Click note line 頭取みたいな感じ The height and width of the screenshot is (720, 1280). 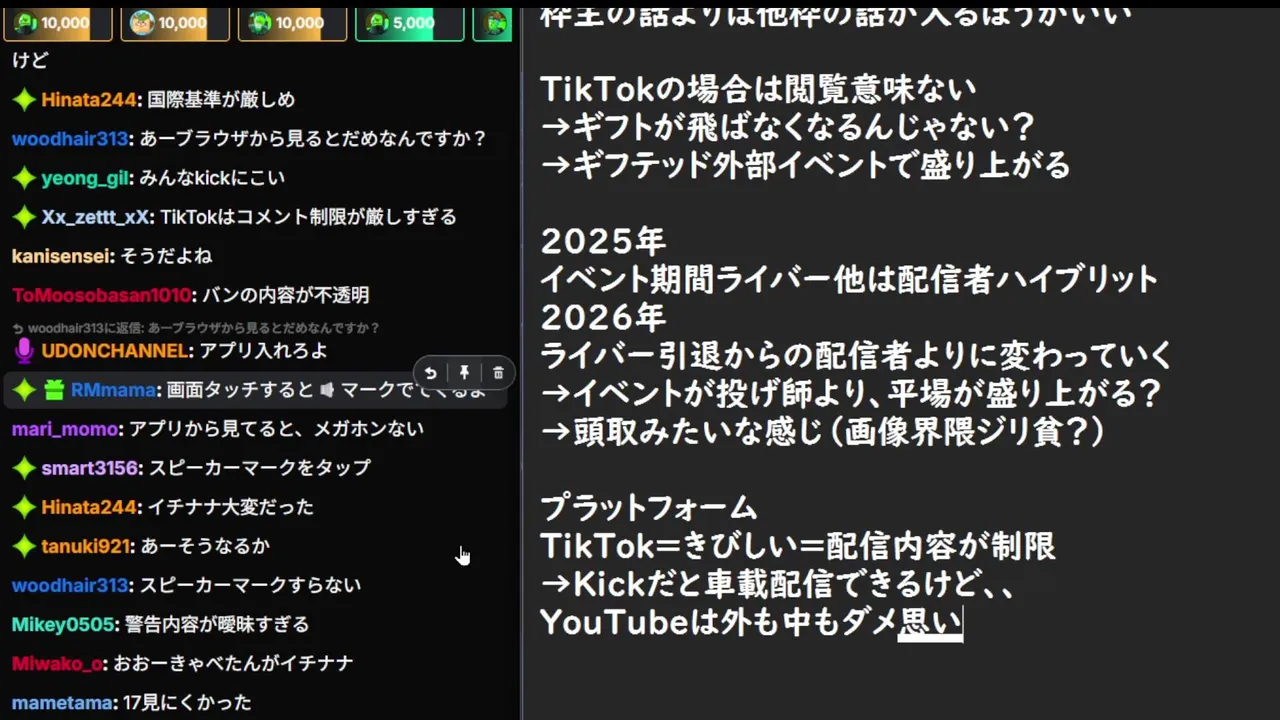pyautogui.click(x=822, y=431)
